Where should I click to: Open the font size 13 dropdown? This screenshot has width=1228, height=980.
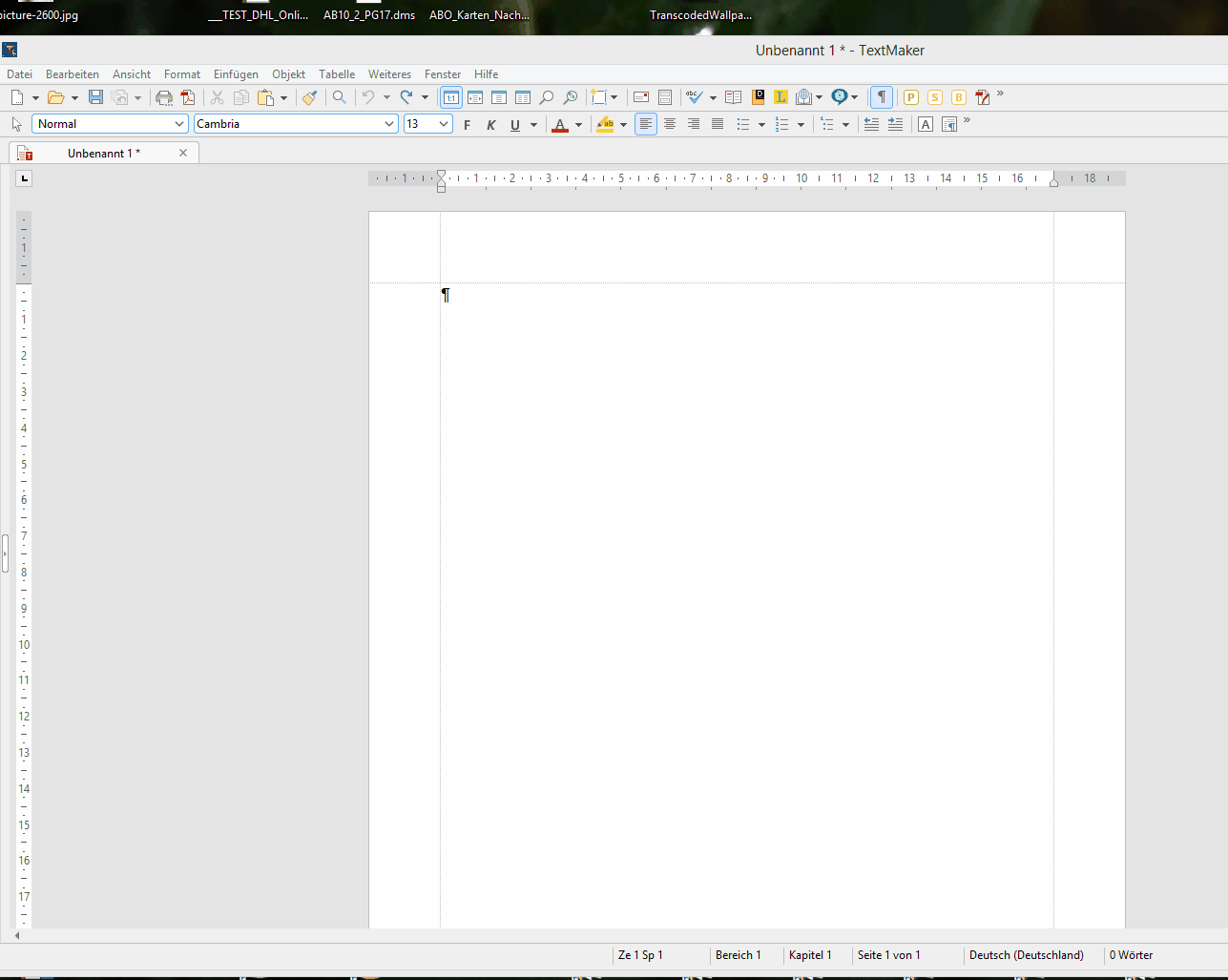[x=444, y=124]
